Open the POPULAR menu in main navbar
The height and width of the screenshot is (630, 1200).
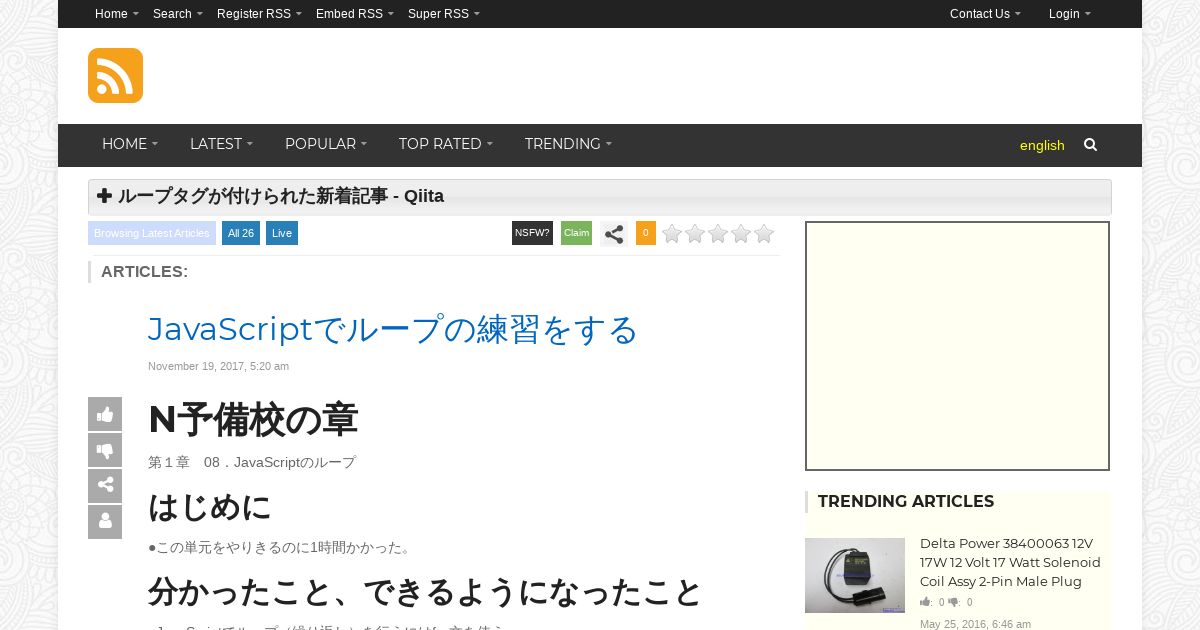[326, 144]
